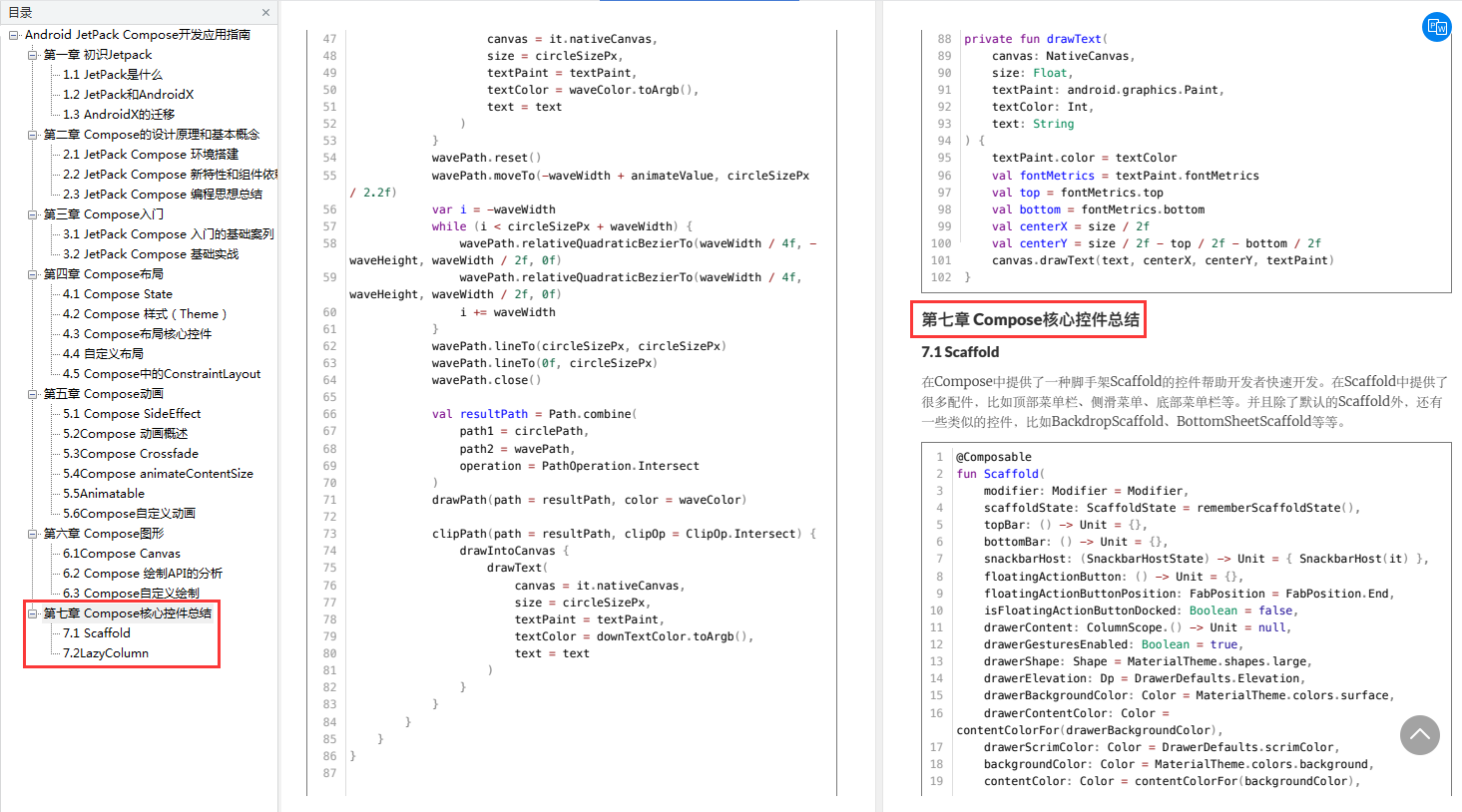Open section 5.3Compose Crossfade

click(x=131, y=454)
